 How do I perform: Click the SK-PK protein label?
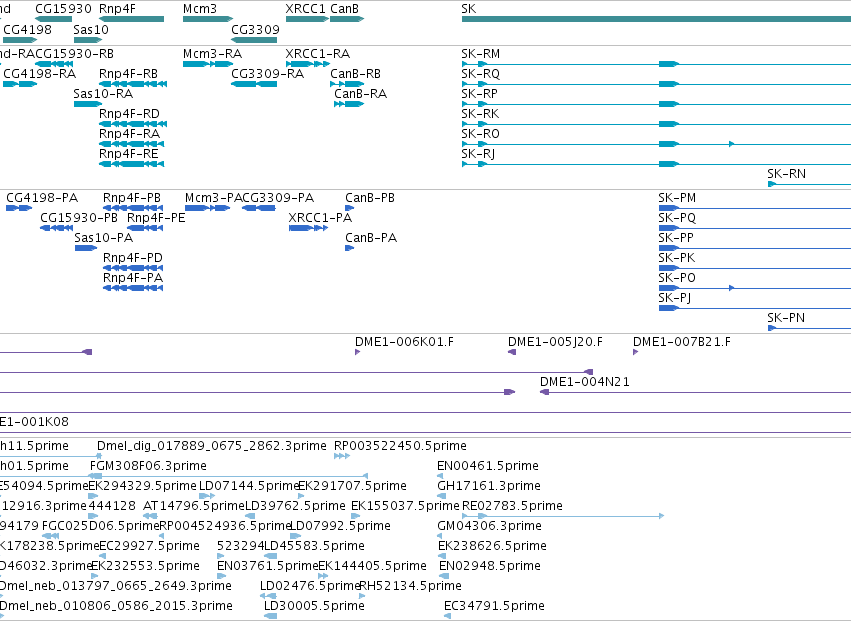[677, 258]
